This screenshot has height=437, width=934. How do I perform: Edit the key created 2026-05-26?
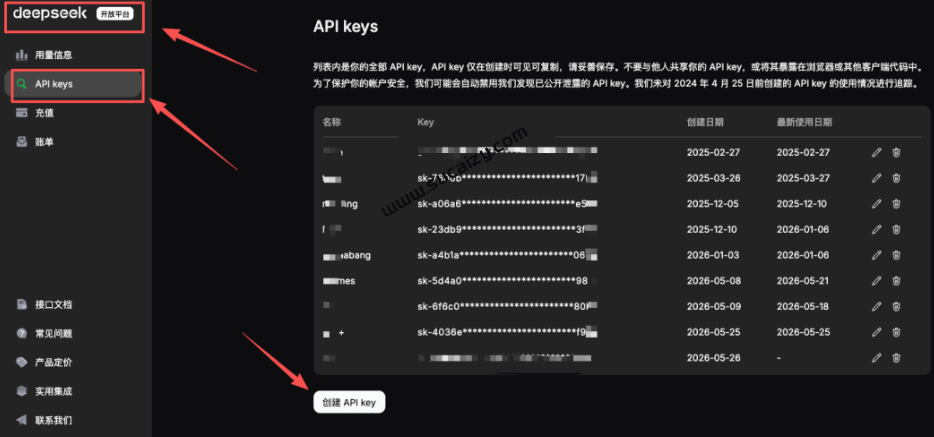point(876,358)
